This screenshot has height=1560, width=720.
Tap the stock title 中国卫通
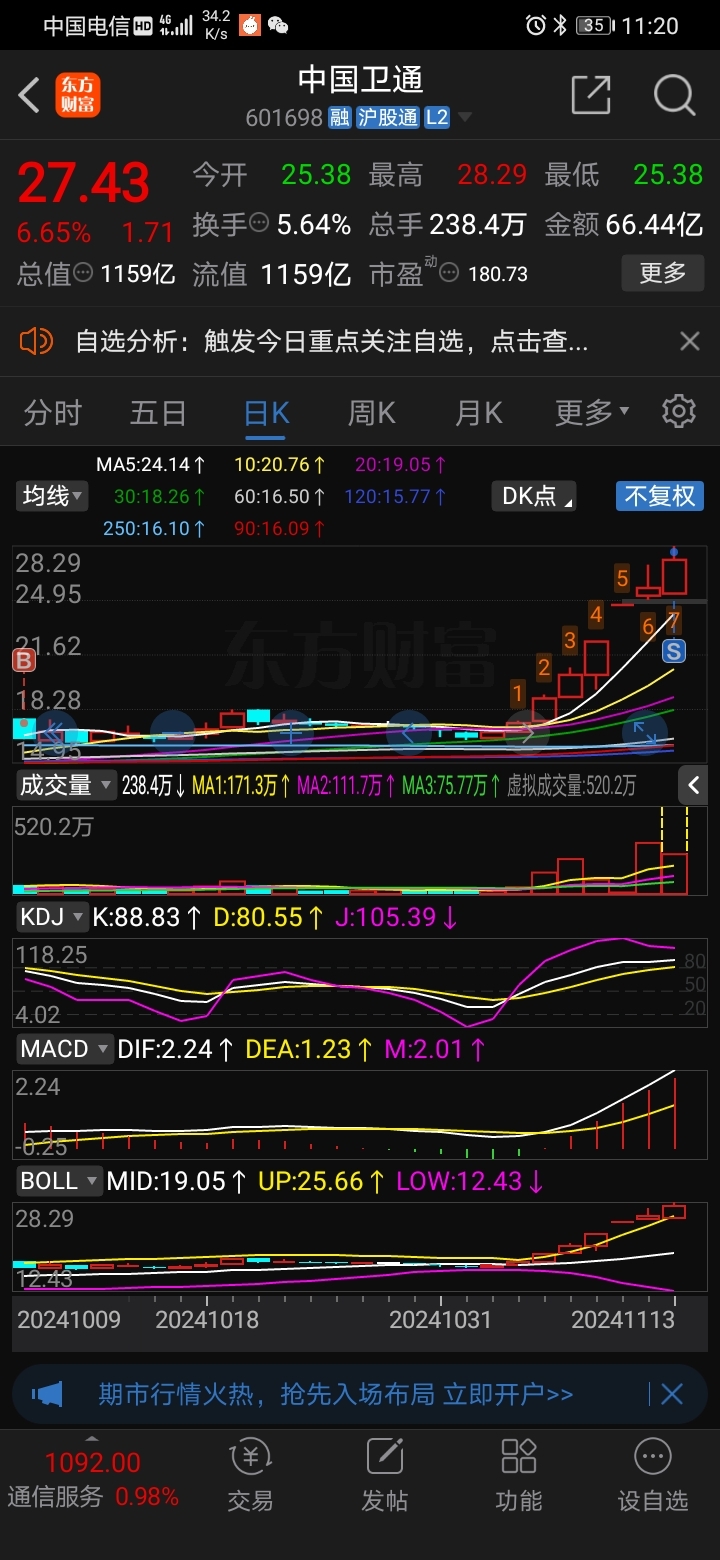[360, 79]
